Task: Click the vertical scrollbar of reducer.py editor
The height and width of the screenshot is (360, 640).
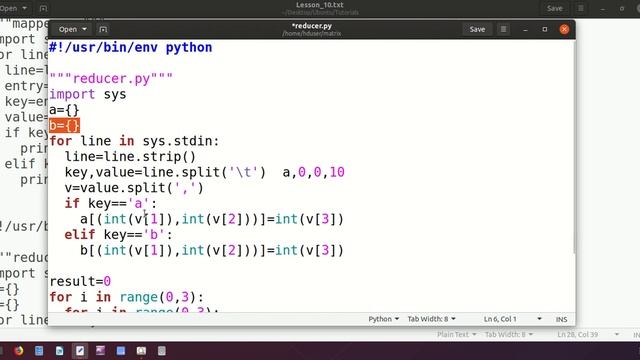Action: pos(573,147)
